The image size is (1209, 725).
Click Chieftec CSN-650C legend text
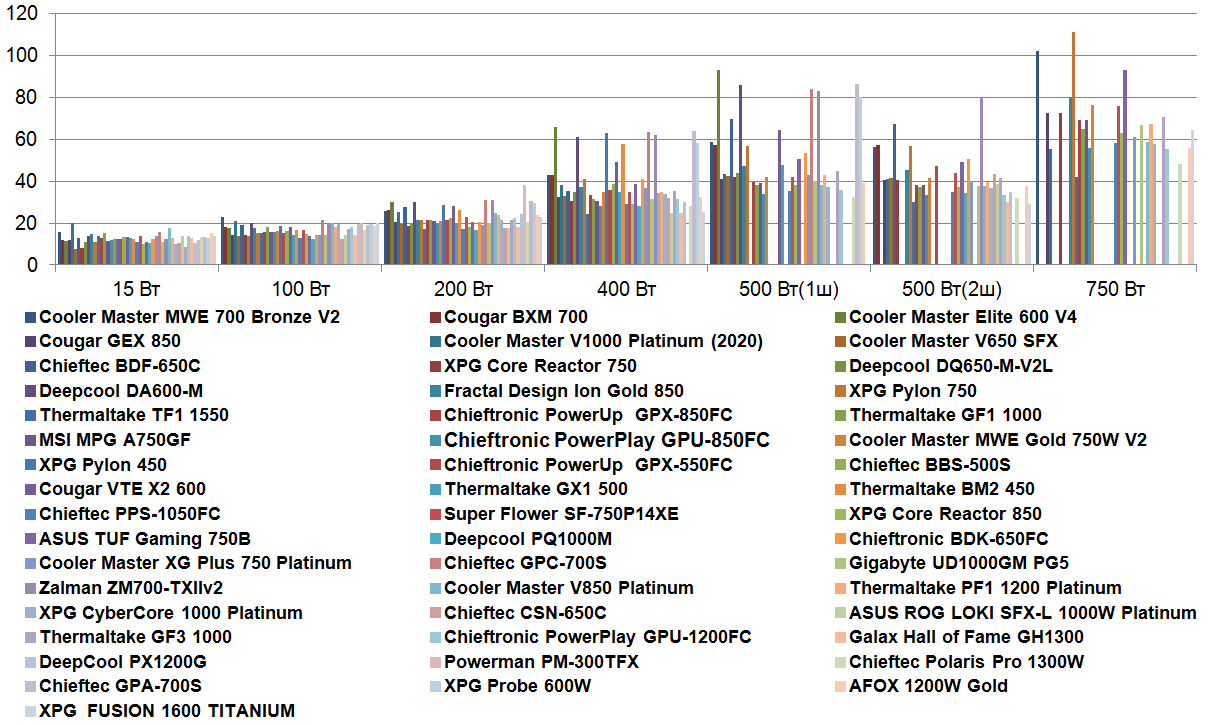[525, 612]
